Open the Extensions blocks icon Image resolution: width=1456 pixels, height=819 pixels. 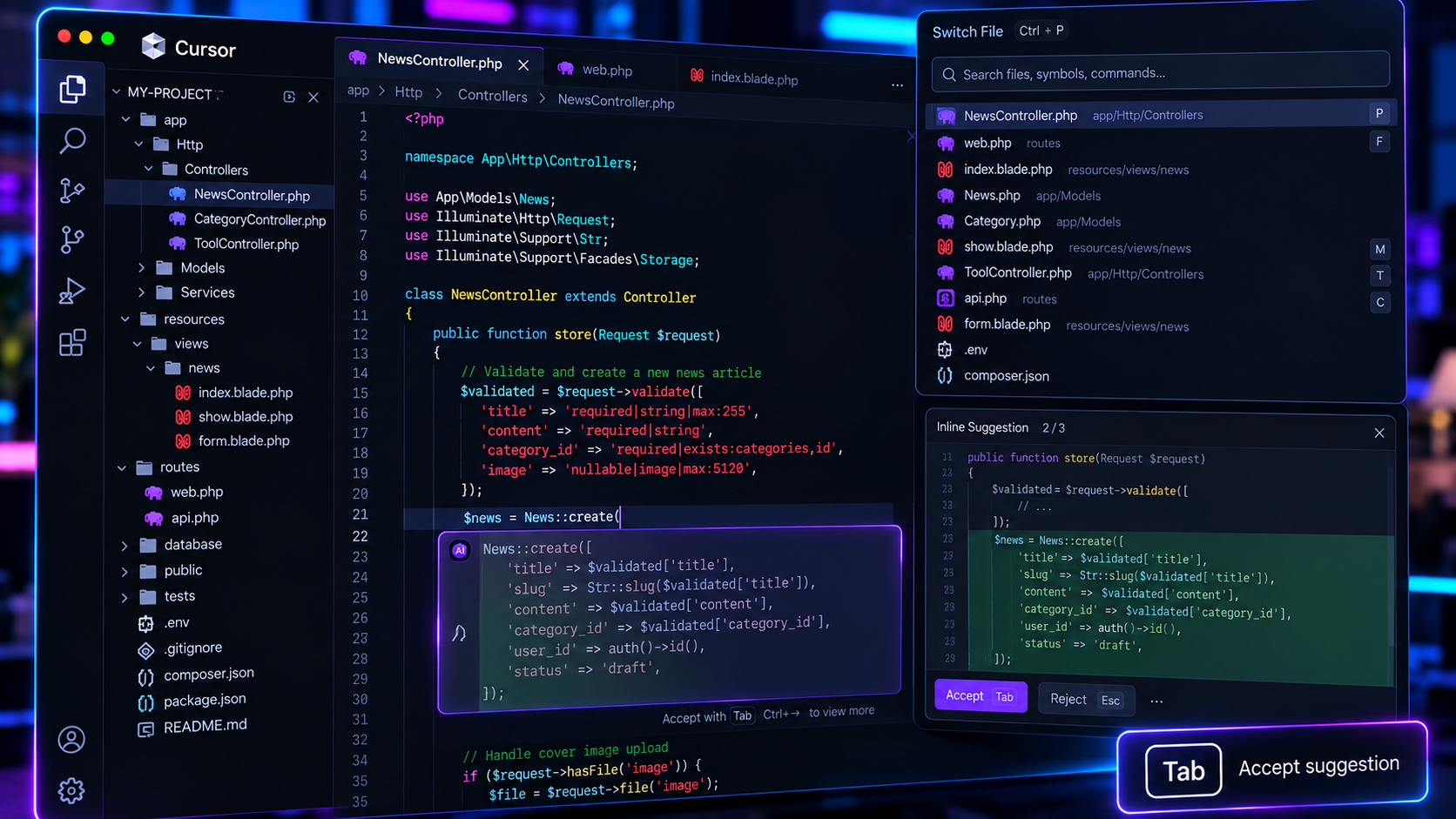(72, 342)
